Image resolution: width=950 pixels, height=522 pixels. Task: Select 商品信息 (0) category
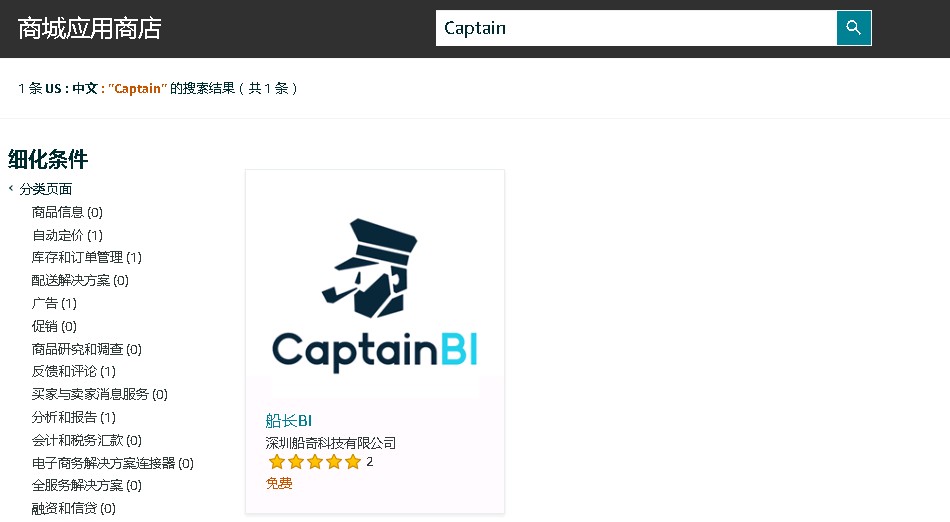click(x=67, y=212)
